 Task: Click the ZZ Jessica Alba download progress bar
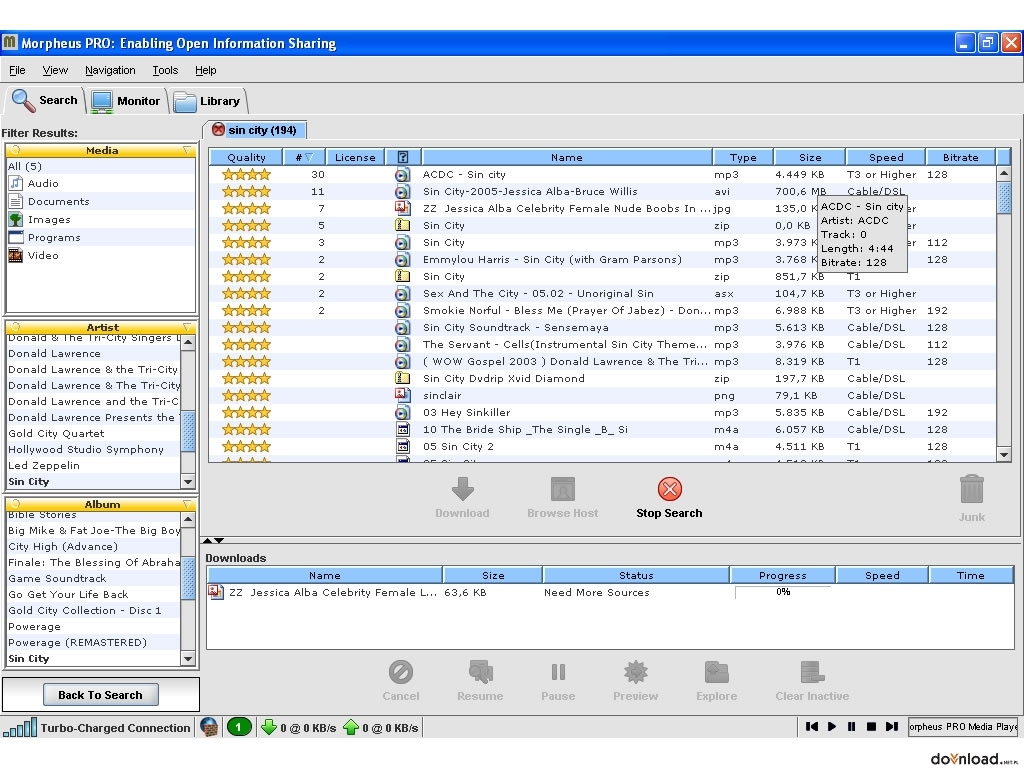(783, 592)
